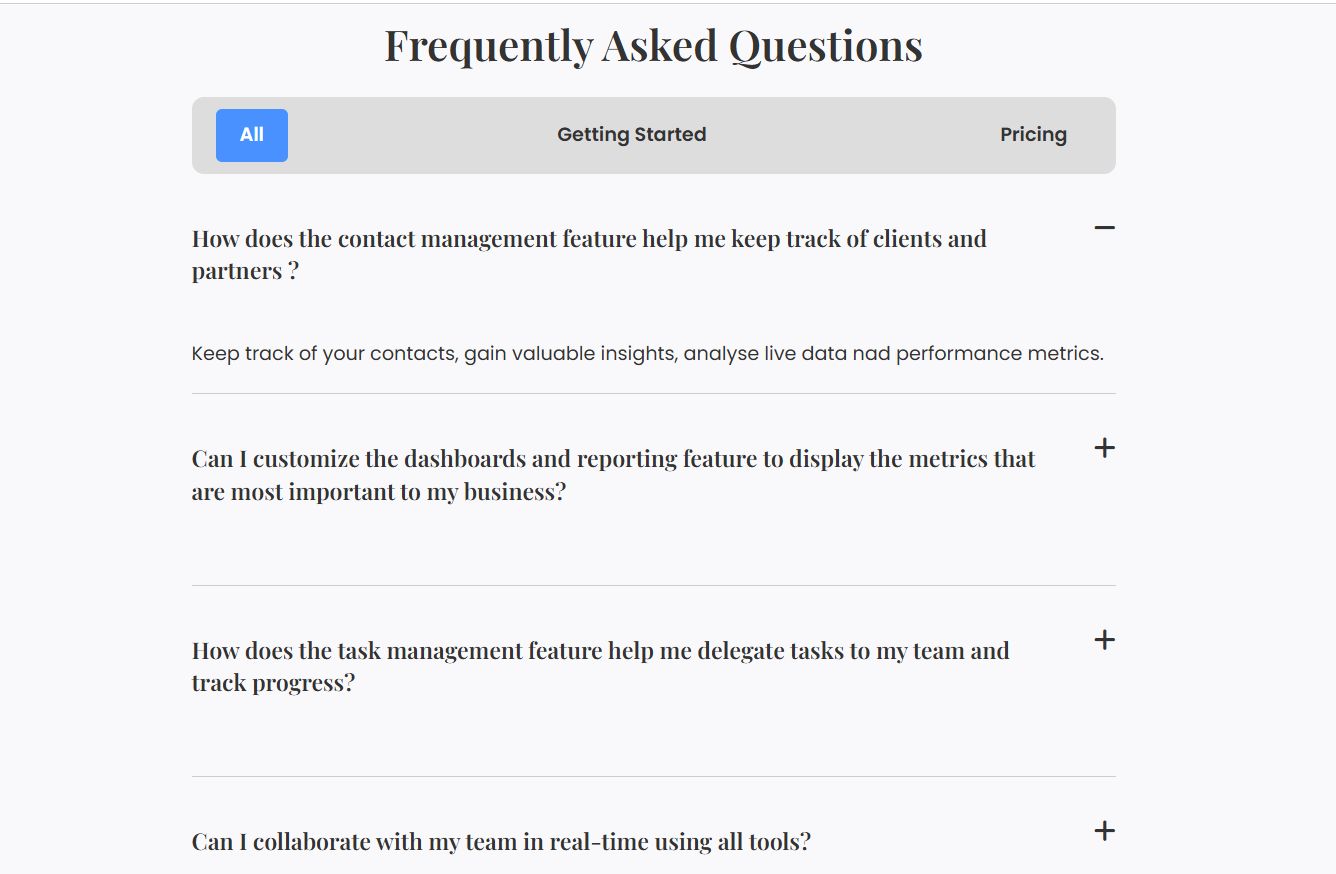Screen dimensions: 1336x874
Task: Click the plus icon for dashboards question
Action: coord(1104,448)
